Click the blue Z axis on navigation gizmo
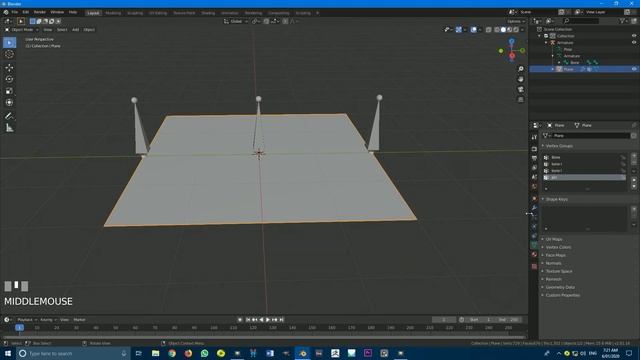Viewport: 640px width, 360px height. point(511,42)
